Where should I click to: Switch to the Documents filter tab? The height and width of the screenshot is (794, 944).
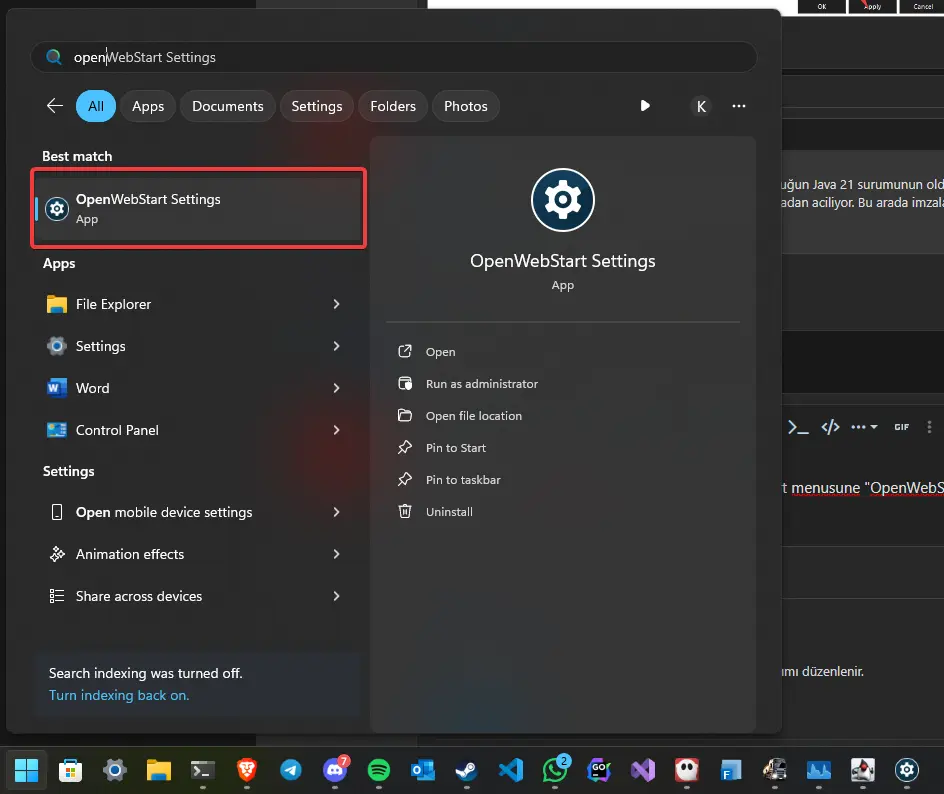point(228,106)
